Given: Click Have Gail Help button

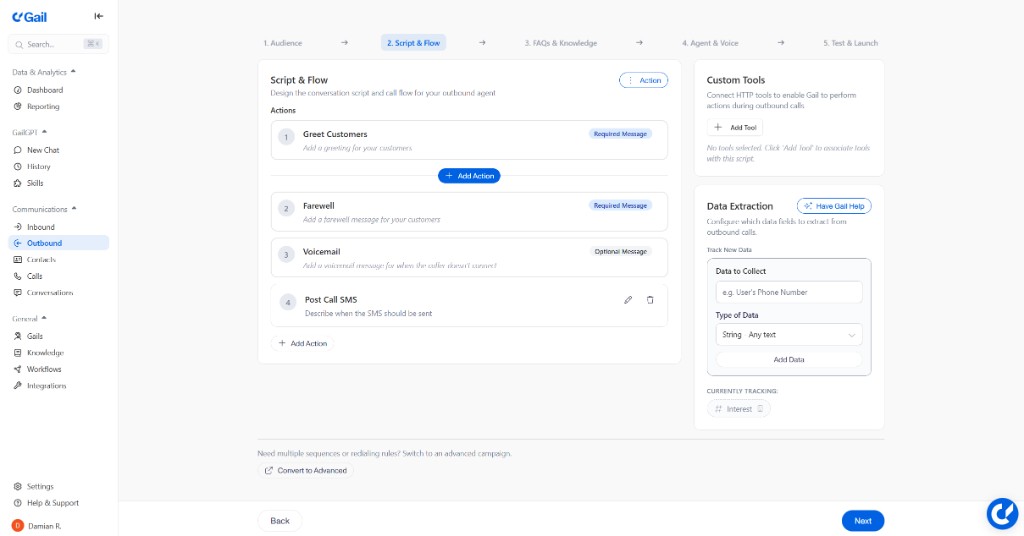Looking at the screenshot, I should click(834, 206).
